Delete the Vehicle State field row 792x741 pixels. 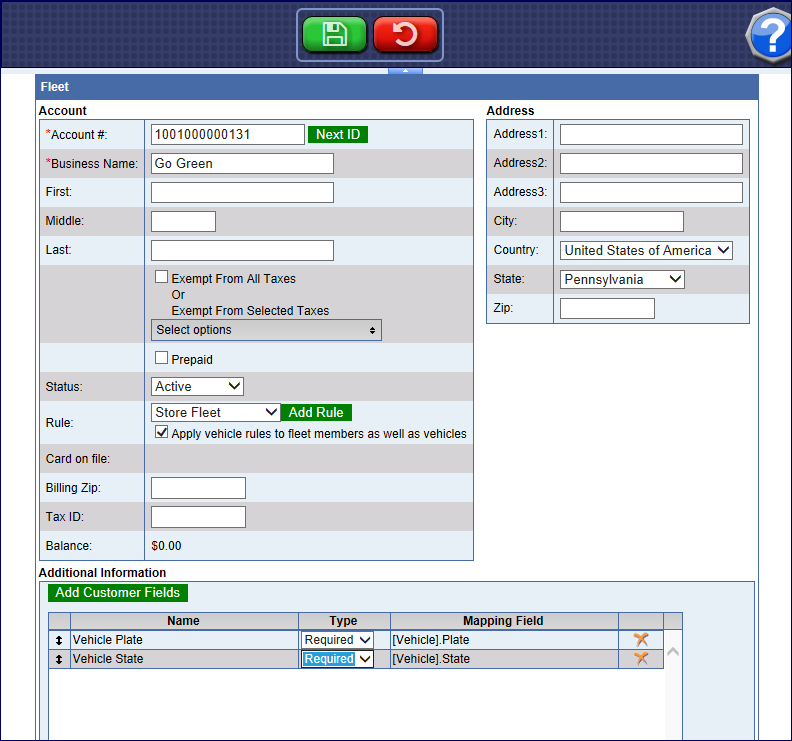tap(641, 659)
